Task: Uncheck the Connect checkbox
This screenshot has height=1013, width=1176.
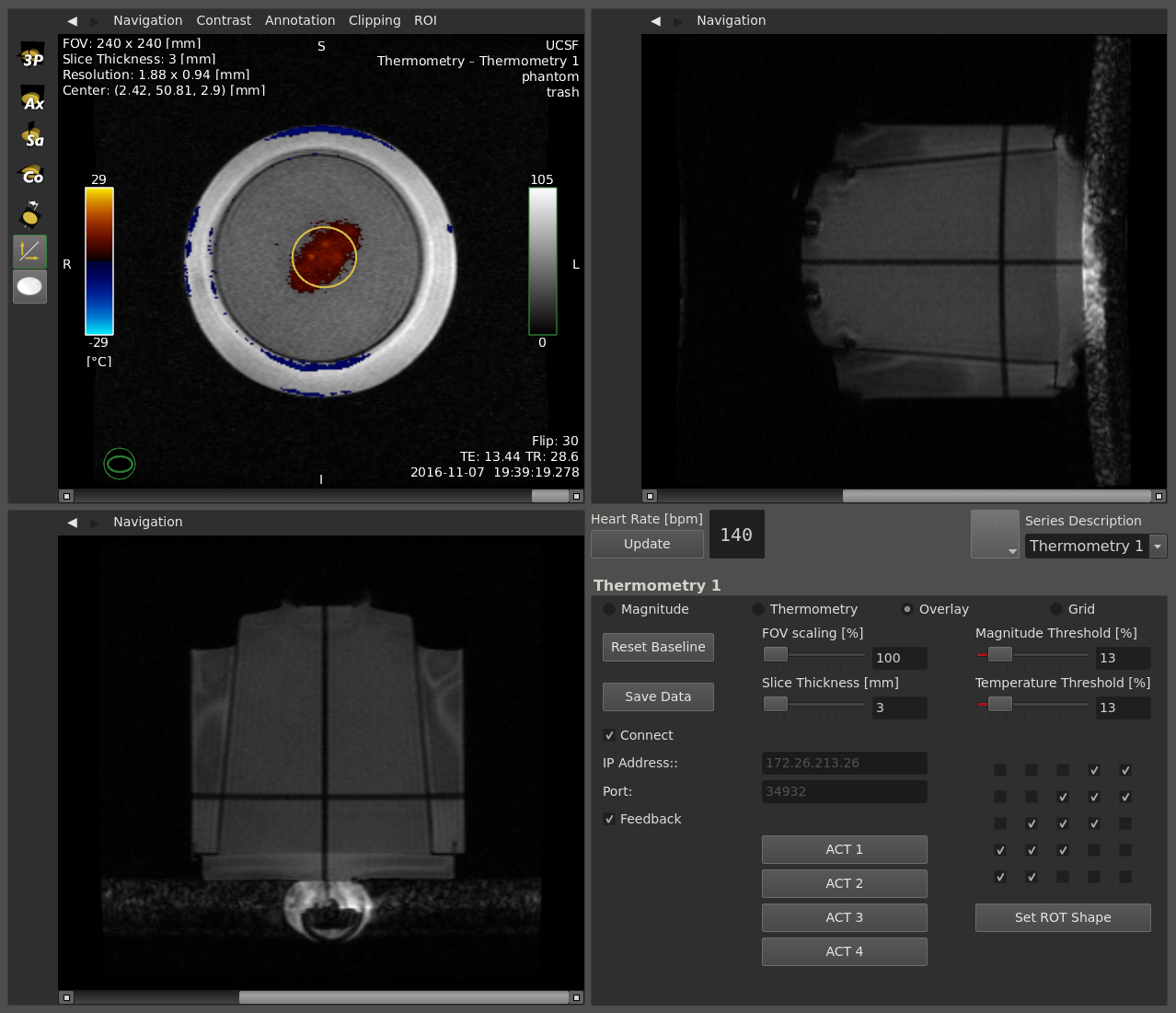Action: [609, 735]
